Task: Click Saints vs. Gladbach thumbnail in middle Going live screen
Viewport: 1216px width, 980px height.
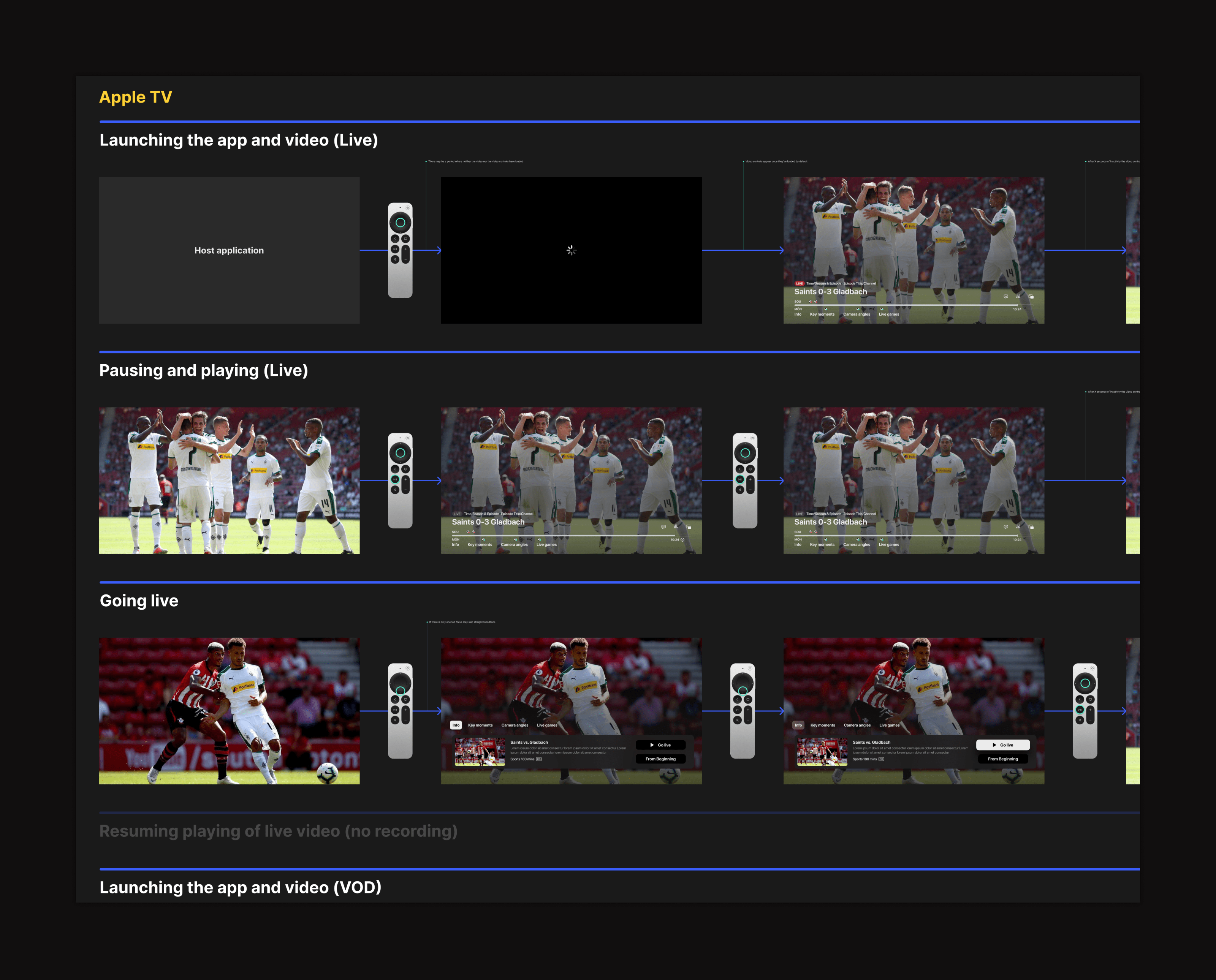Action: click(x=480, y=751)
